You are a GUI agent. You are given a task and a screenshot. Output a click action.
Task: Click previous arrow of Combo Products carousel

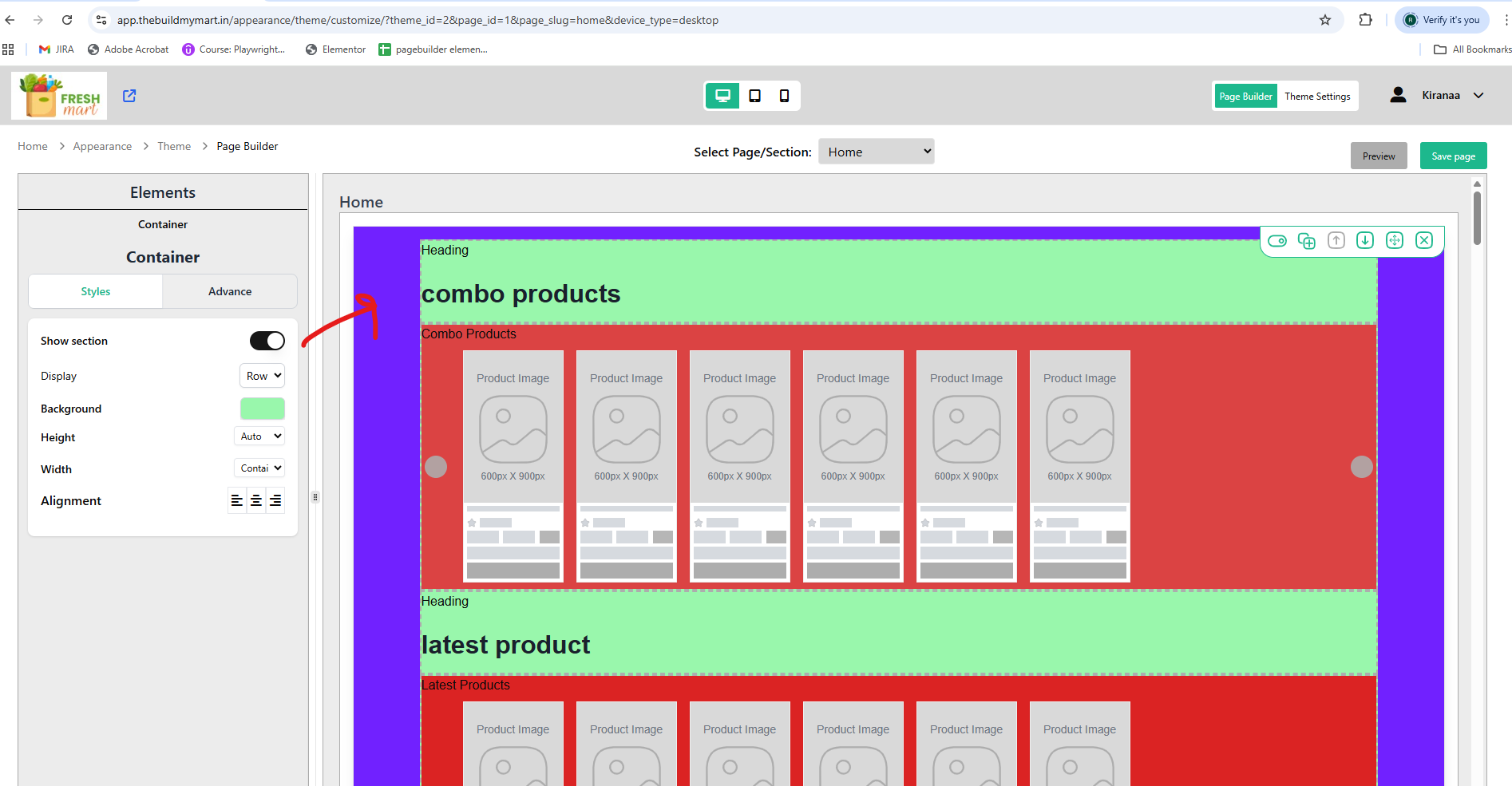click(436, 467)
